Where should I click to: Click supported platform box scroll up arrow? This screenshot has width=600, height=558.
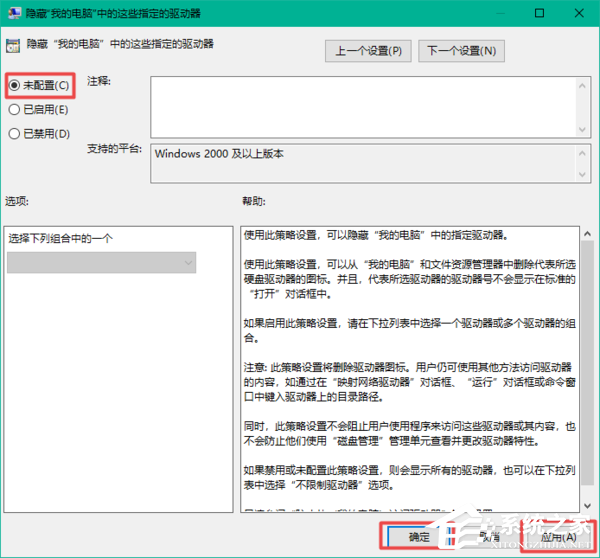click(581, 153)
